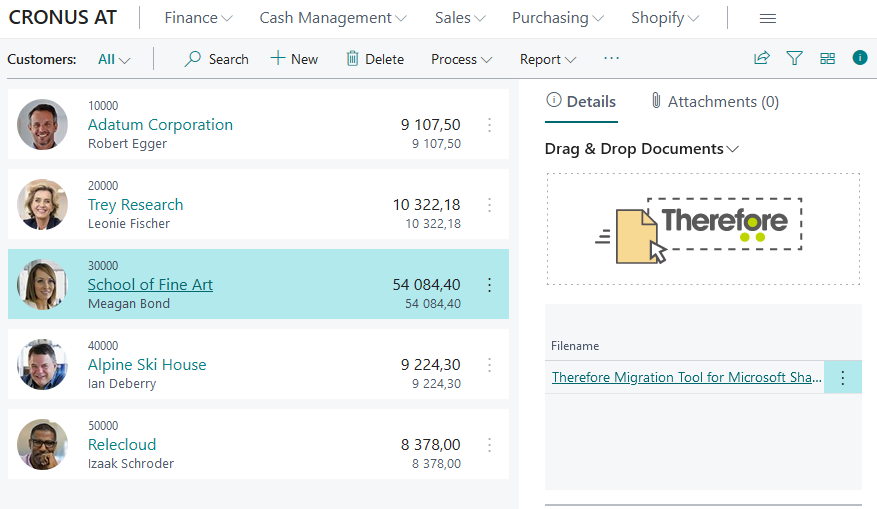
Task: Open the Shopify menu
Action: 665,18
